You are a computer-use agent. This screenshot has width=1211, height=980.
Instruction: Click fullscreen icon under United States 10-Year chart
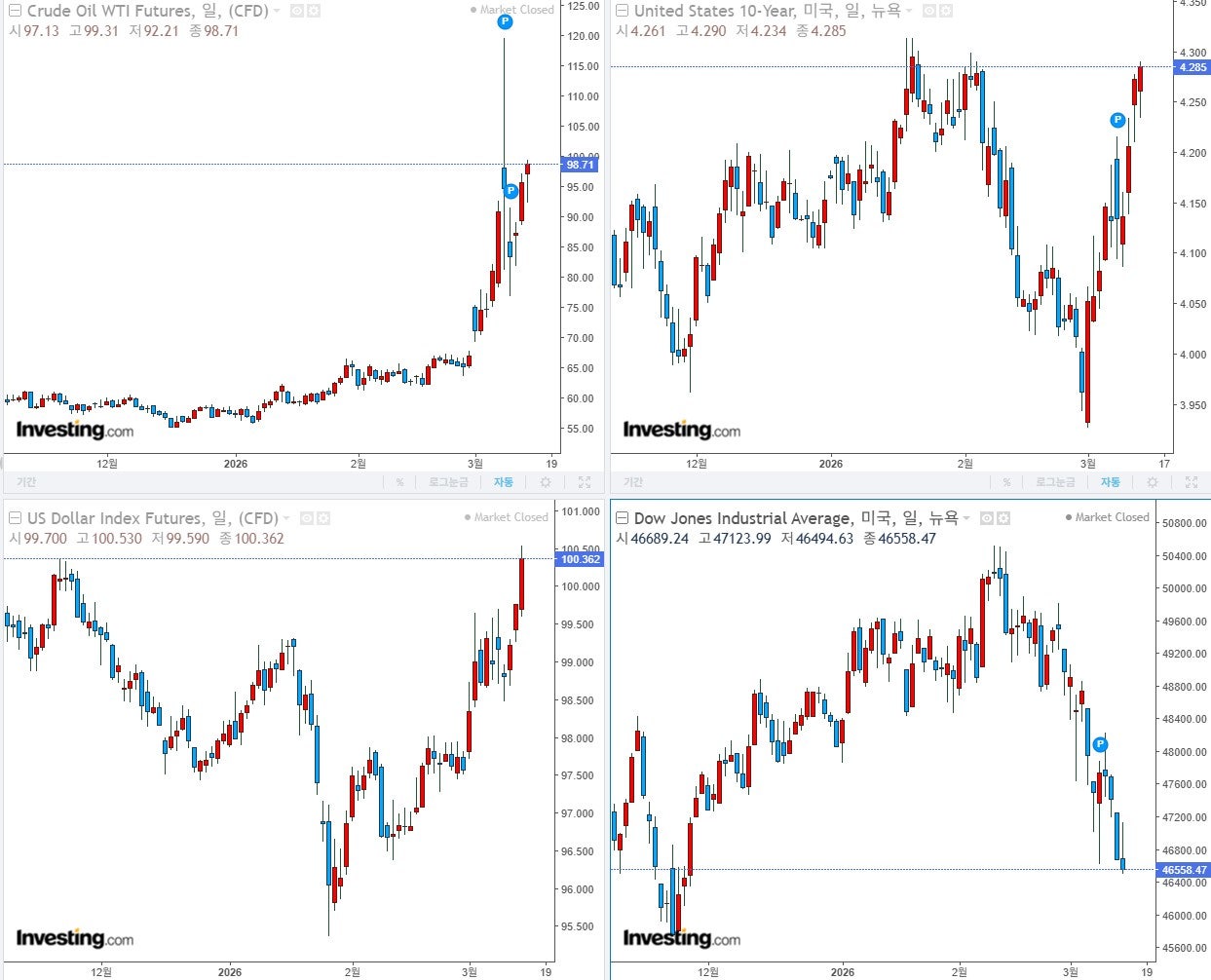click(1191, 482)
